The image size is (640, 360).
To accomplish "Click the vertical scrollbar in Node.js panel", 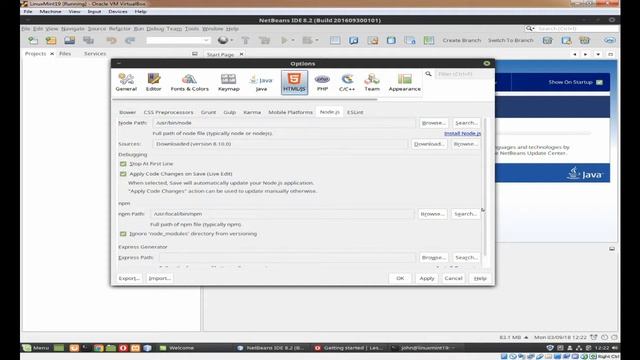I will (x=485, y=186).
